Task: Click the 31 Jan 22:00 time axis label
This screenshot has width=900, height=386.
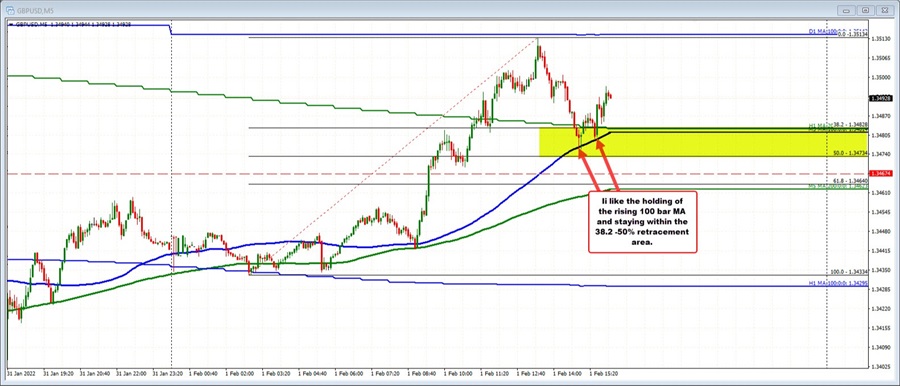Action: click(x=131, y=372)
